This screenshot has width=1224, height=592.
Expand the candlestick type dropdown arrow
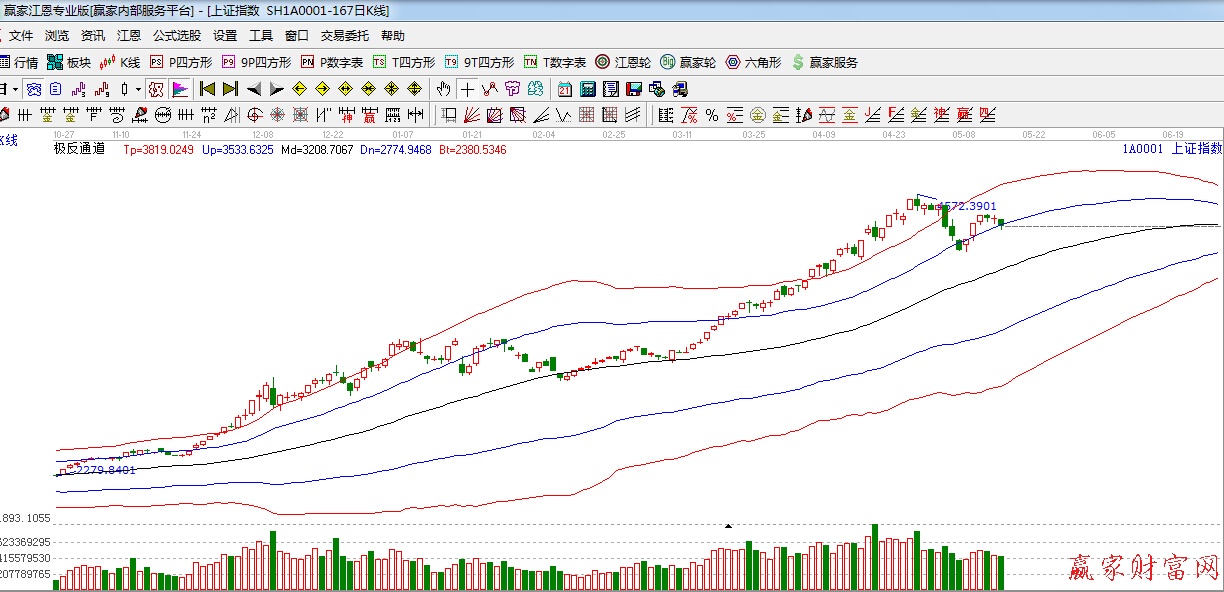tap(138, 89)
